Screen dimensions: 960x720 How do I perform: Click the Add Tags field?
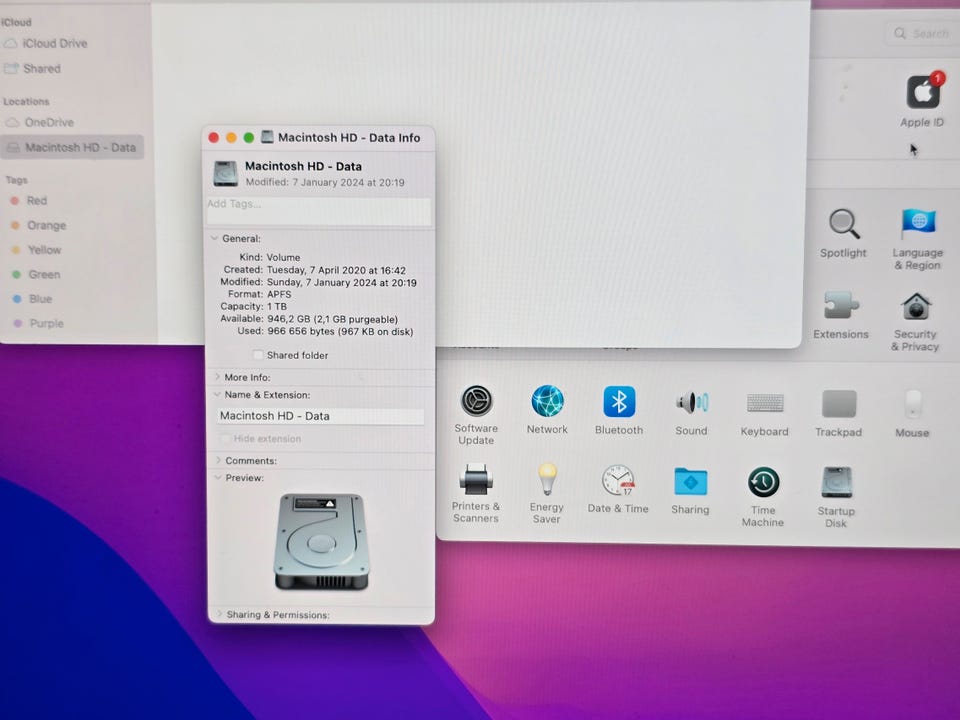pyautogui.click(x=318, y=211)
